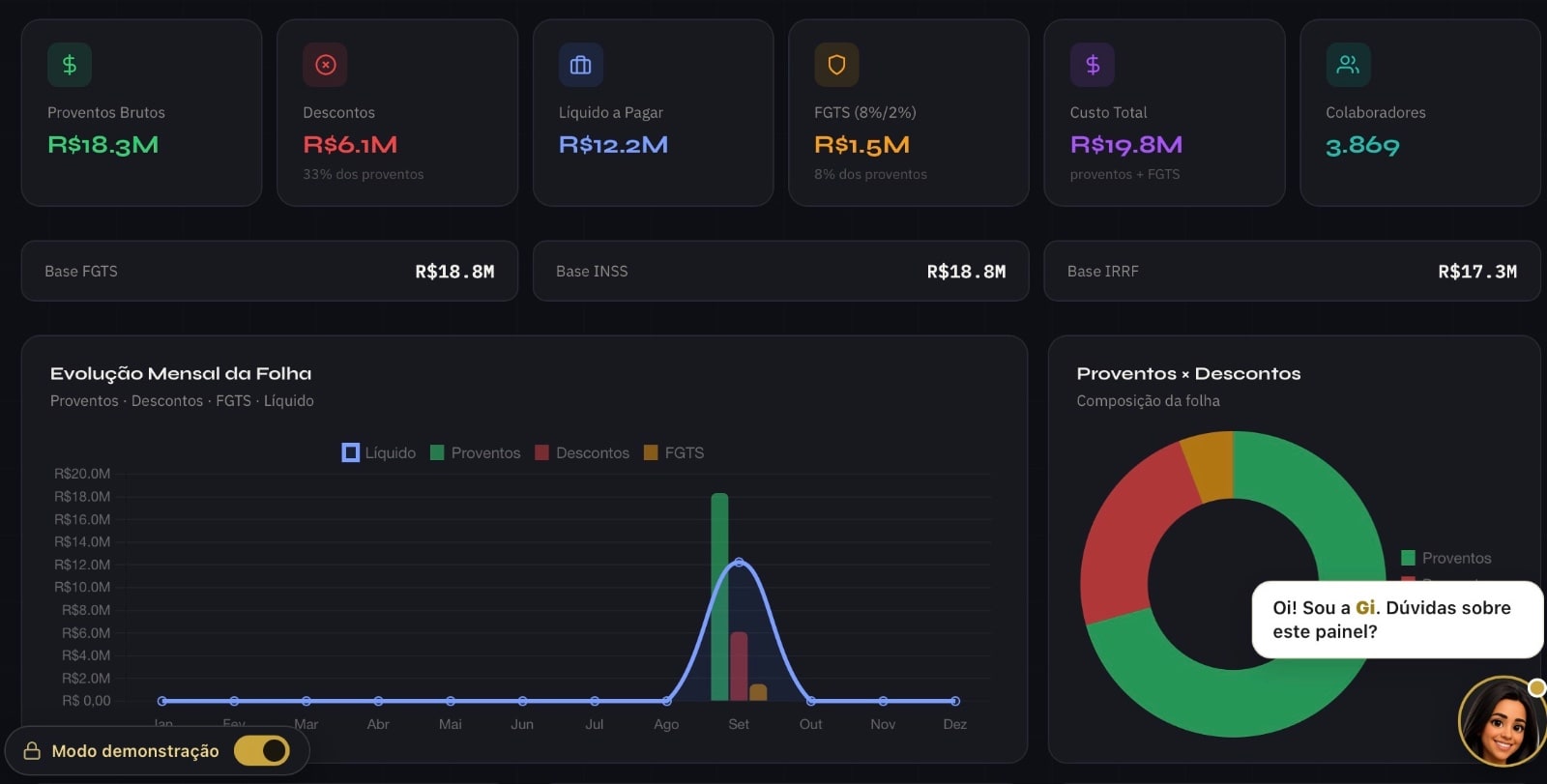1547x784 pixels.
Task: Select the Base FGTS summary row
Action: (x=270, y=271)
